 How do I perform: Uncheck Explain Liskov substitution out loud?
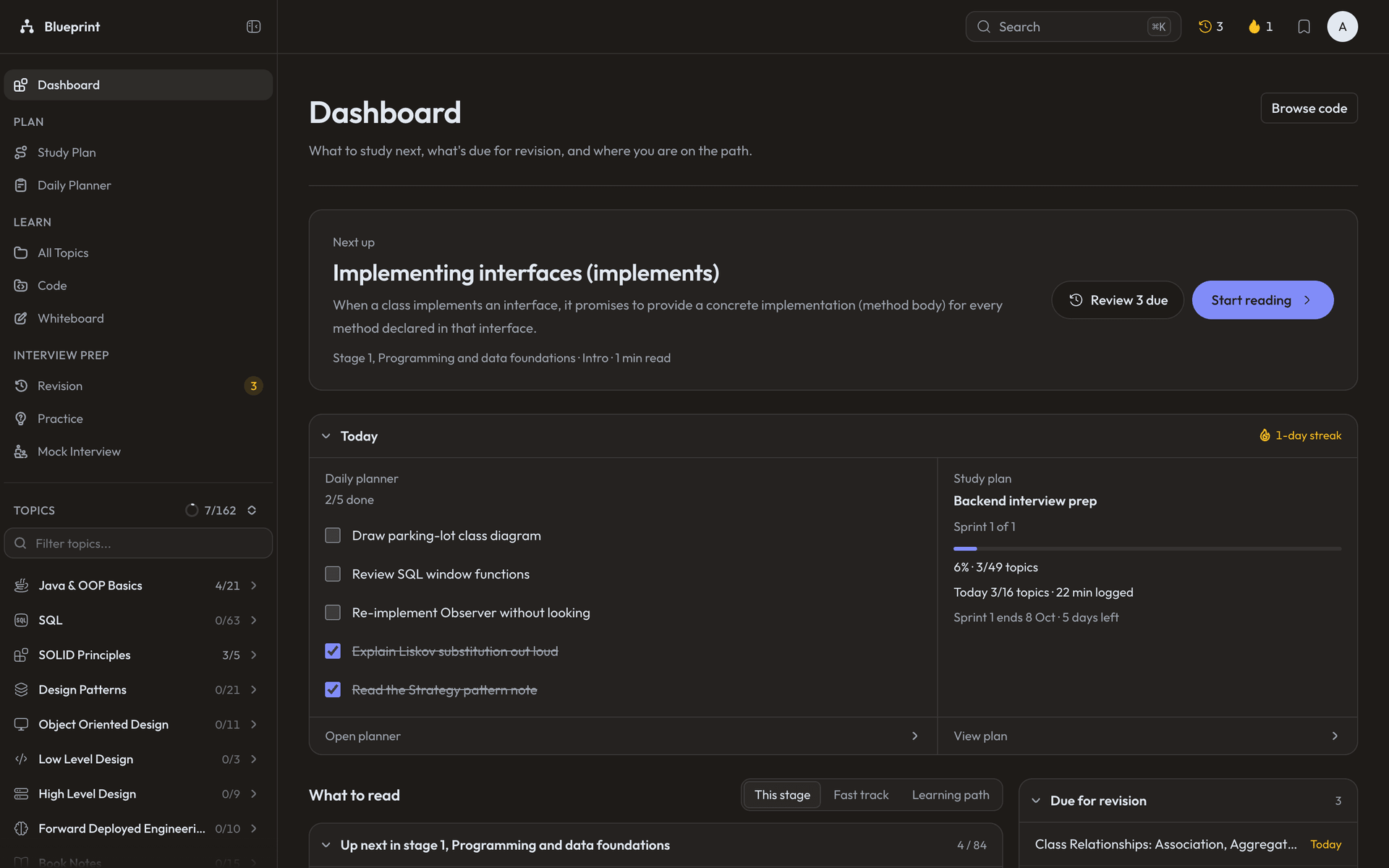coord(333,651)
